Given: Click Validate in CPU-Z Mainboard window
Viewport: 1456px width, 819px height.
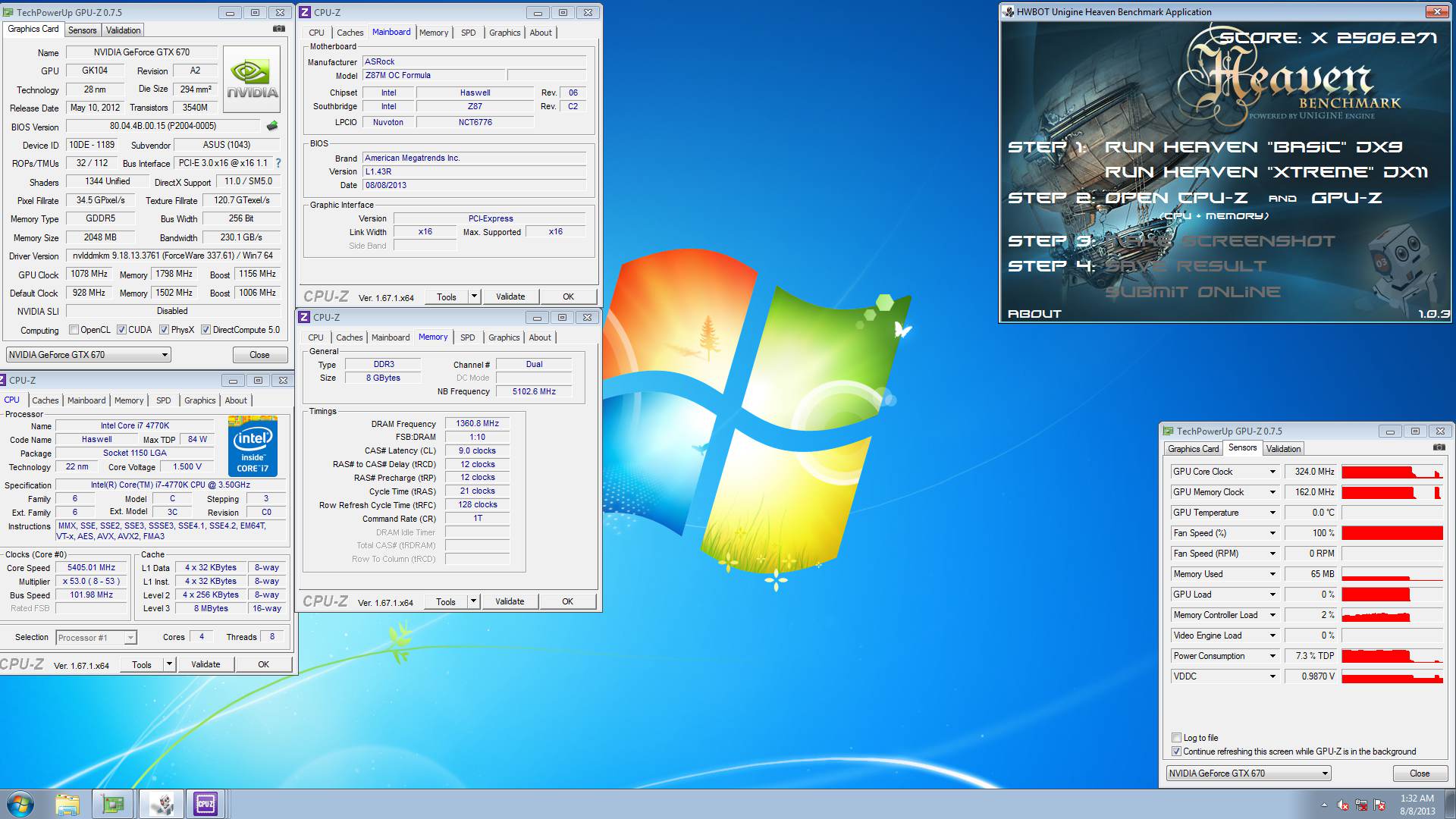Looking at the screenshot, I should tap(510, 297).
